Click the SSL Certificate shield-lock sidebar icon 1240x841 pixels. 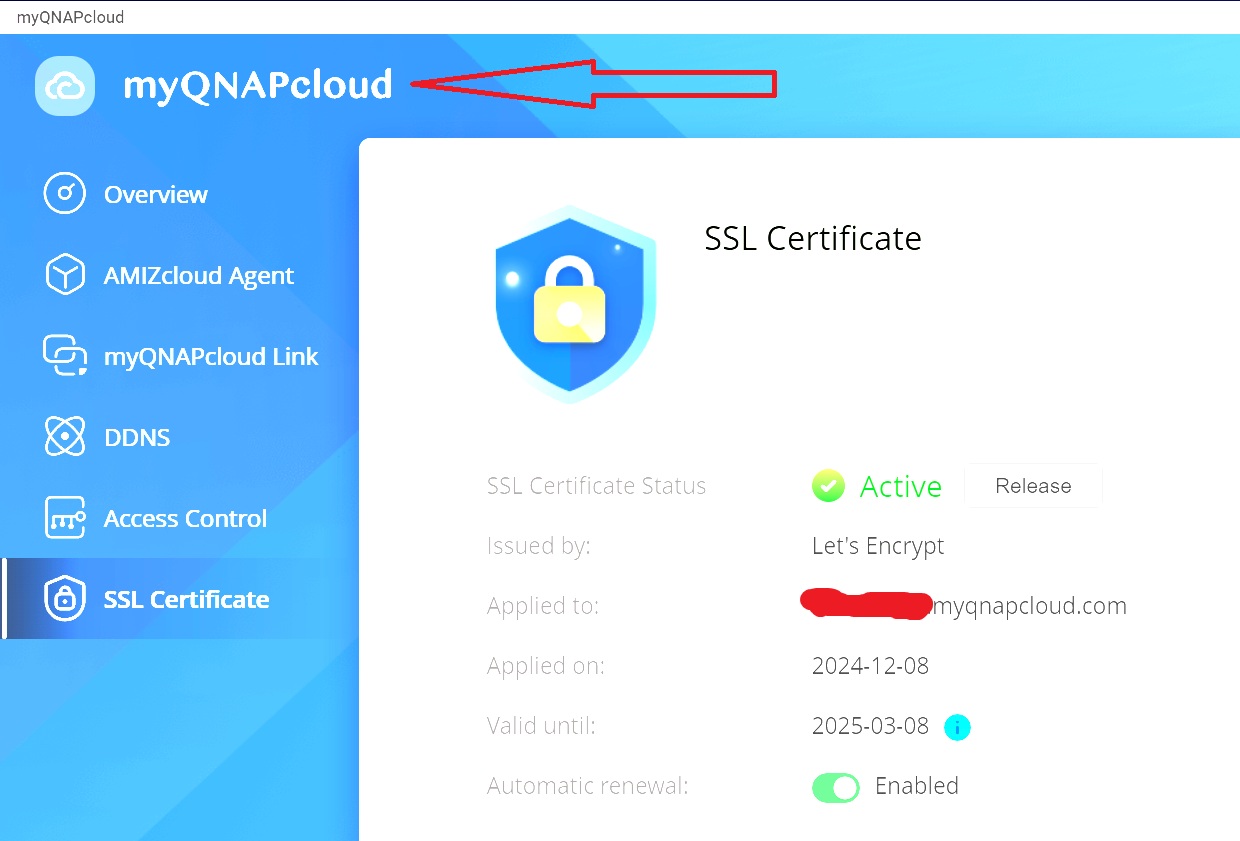tap(65, 599)
